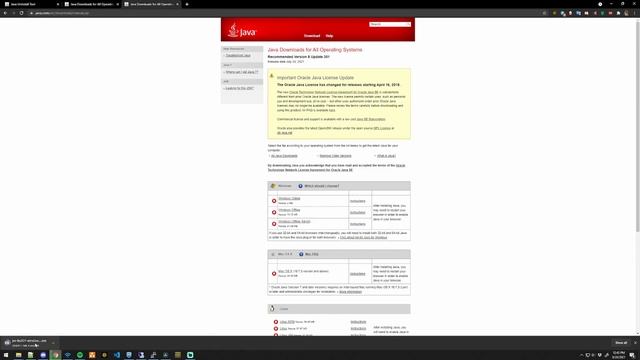Viewport: 640px width, 360px height.
Task: Click the taskbar clock
Action: [x=619, y=355]
